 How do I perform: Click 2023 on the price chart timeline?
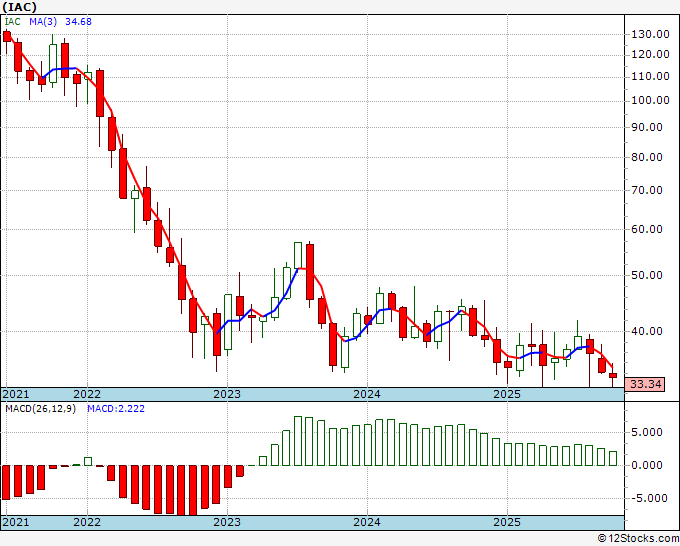click(x=227, y=394)
